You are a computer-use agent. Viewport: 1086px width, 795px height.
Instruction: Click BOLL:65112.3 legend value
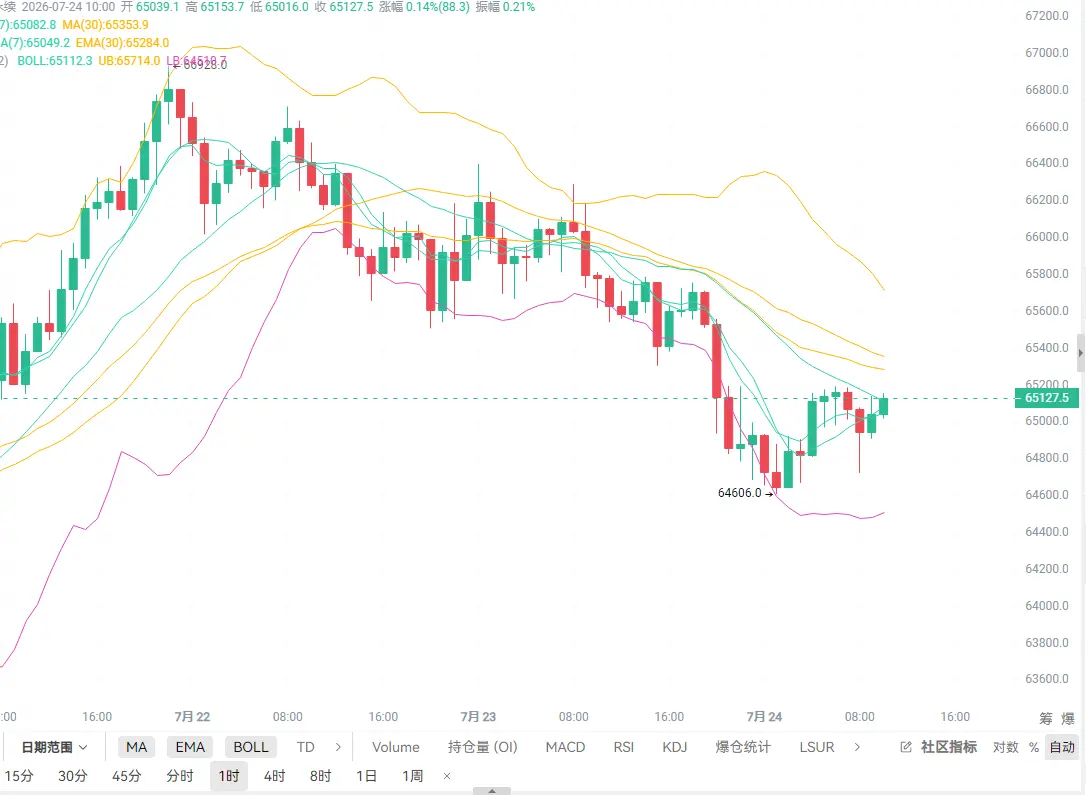click(x=55, y=61)
